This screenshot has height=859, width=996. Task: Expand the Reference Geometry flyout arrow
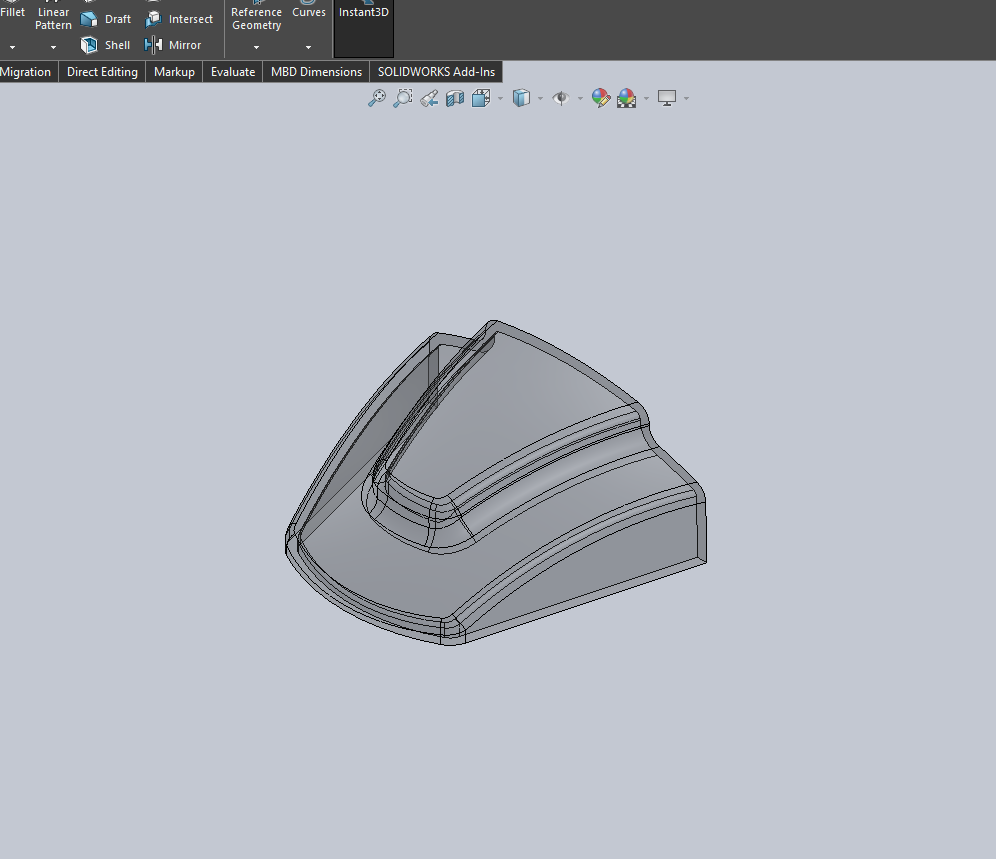[256, 46]
